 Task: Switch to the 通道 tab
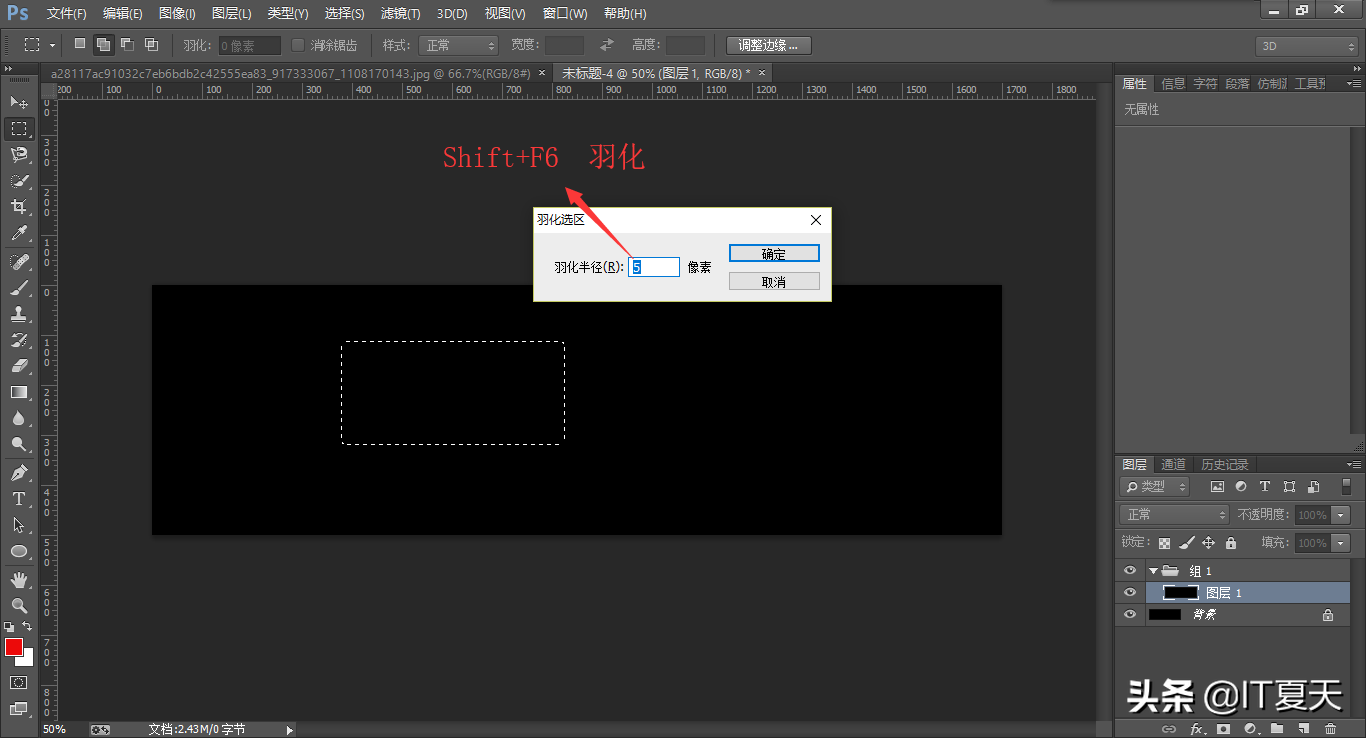[x=1173, y=464]
